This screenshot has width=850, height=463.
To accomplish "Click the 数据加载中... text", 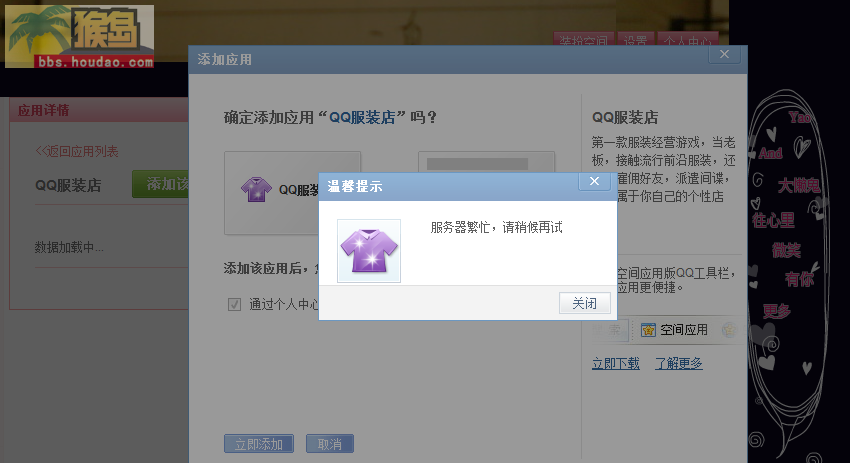I will [69, 247].
